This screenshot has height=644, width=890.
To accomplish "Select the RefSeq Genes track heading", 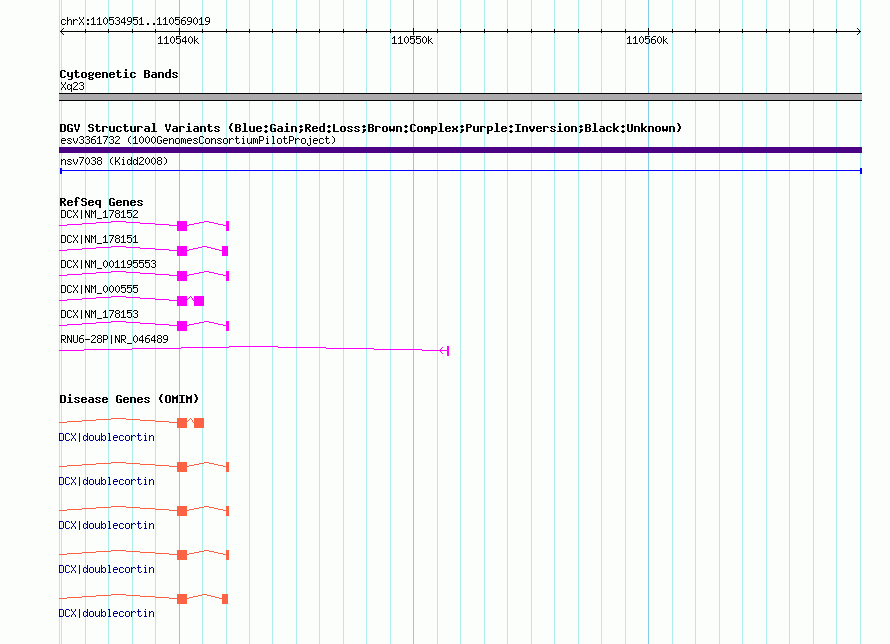I will pyautogui.click(x=101, y=202).
